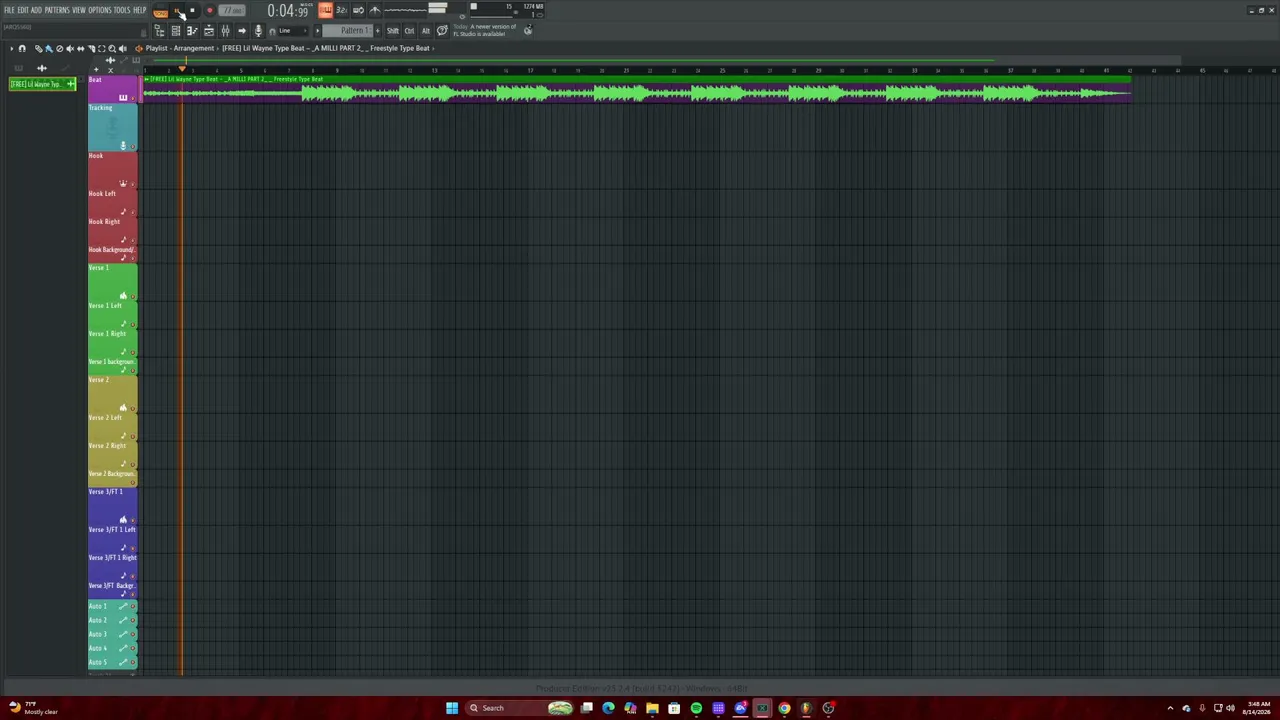Click the Auto 1 automation track

click(112, 606)
